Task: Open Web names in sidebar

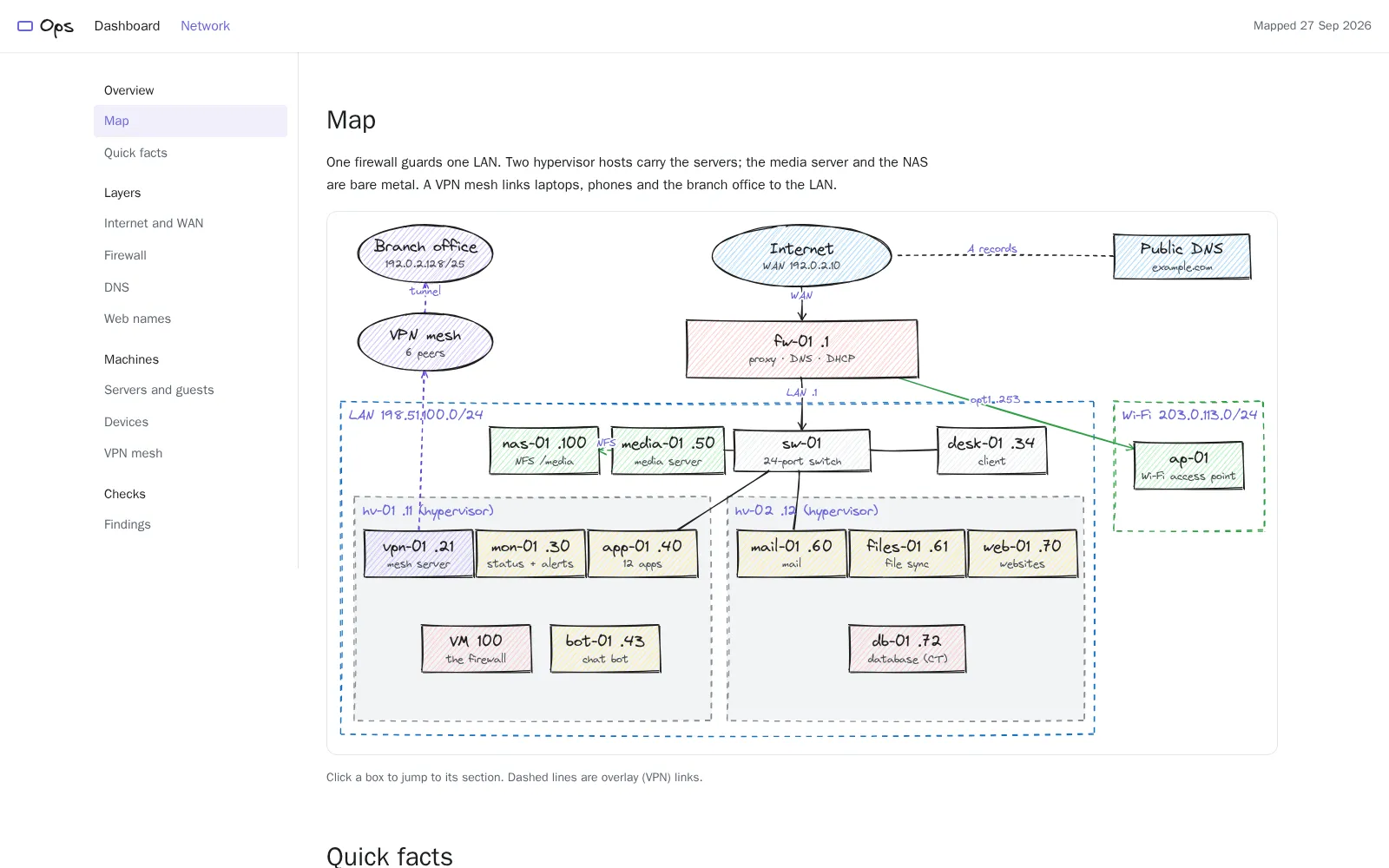Action: (x=137, y=319)
